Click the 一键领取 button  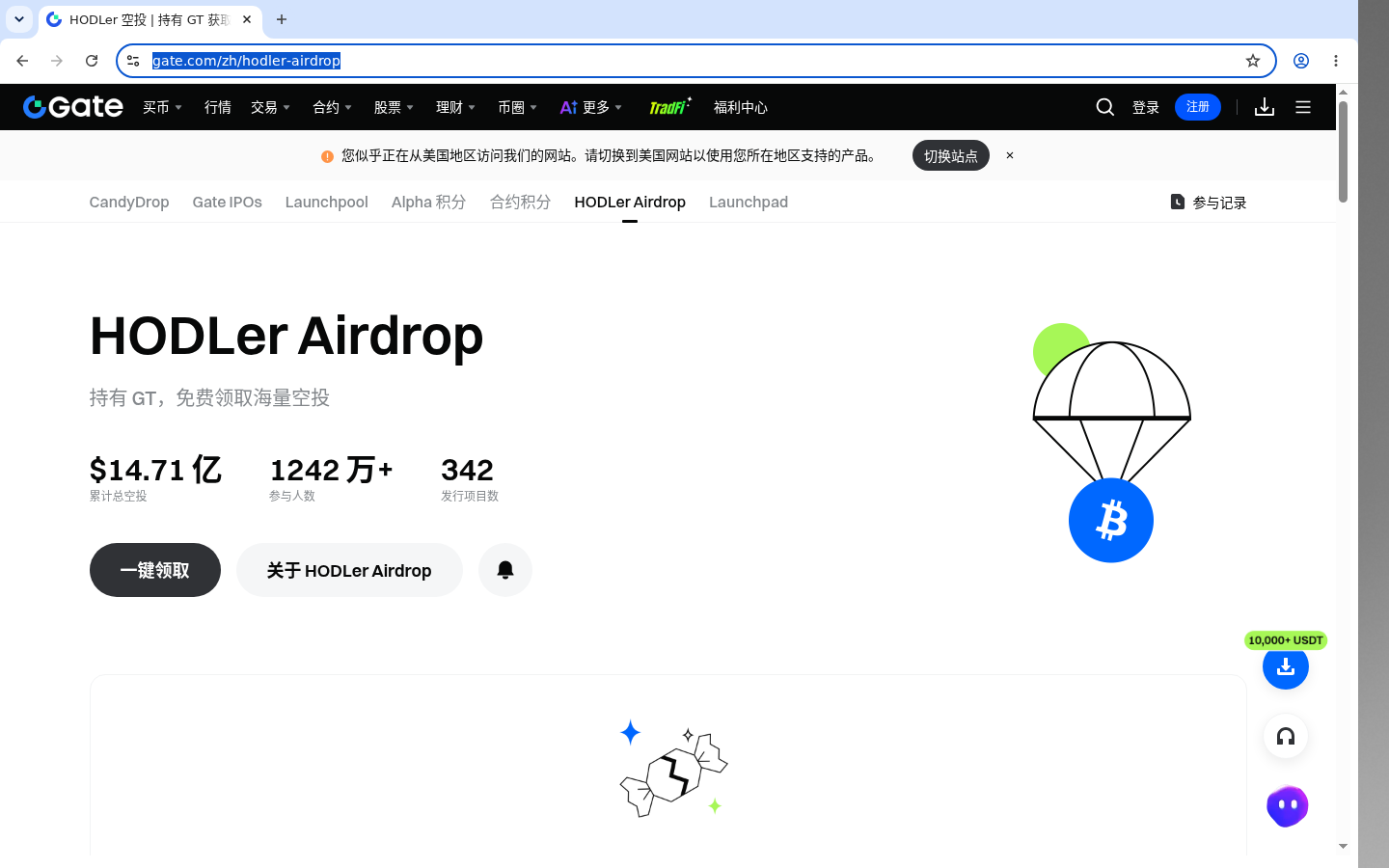(x=155, y=570)
